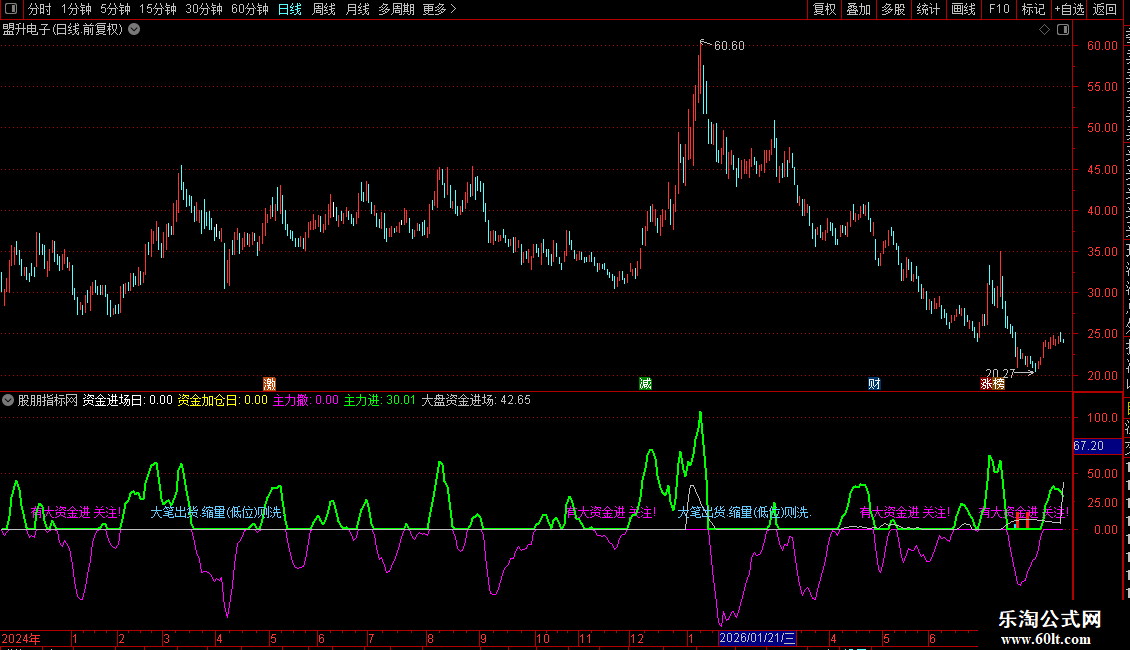This screenshot has height=650, width=1130.
Task: Switch to 分时 intraday view
Action: coord(40,9)
